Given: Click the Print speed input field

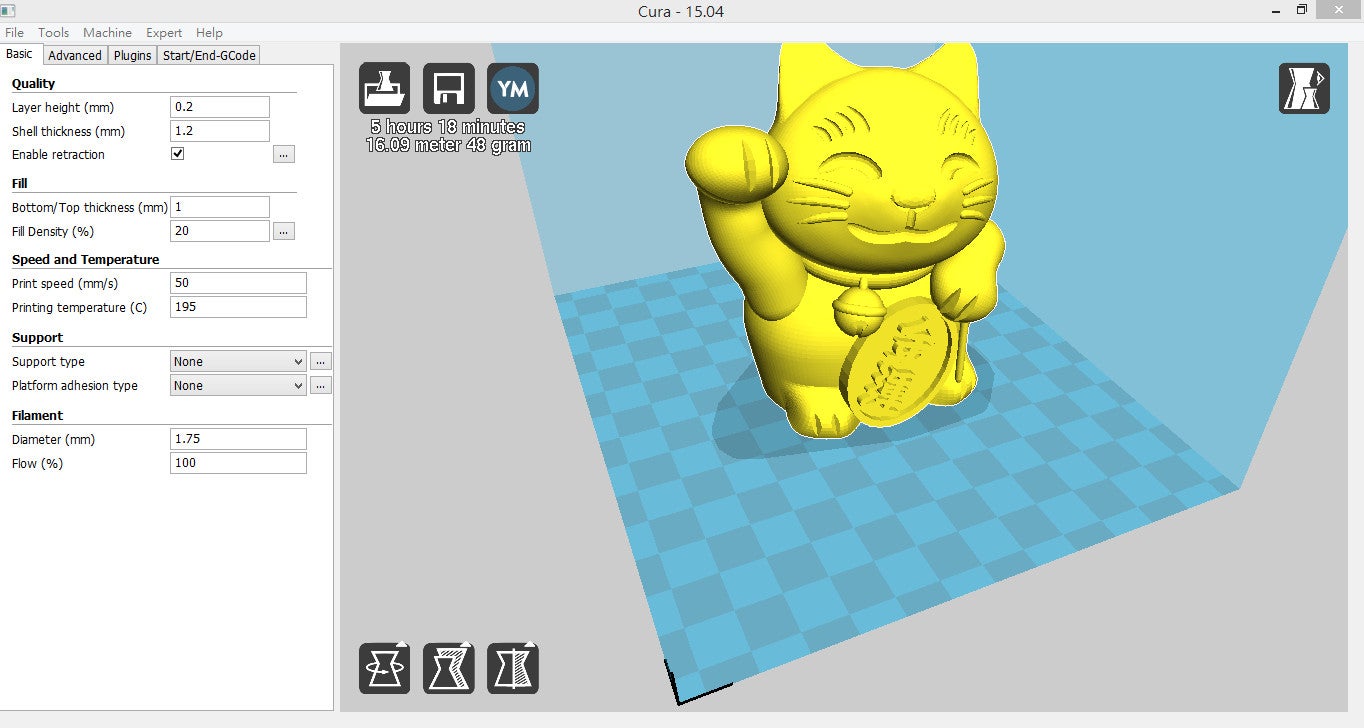Looking at the screenshot, I should [x=238, y=283].
